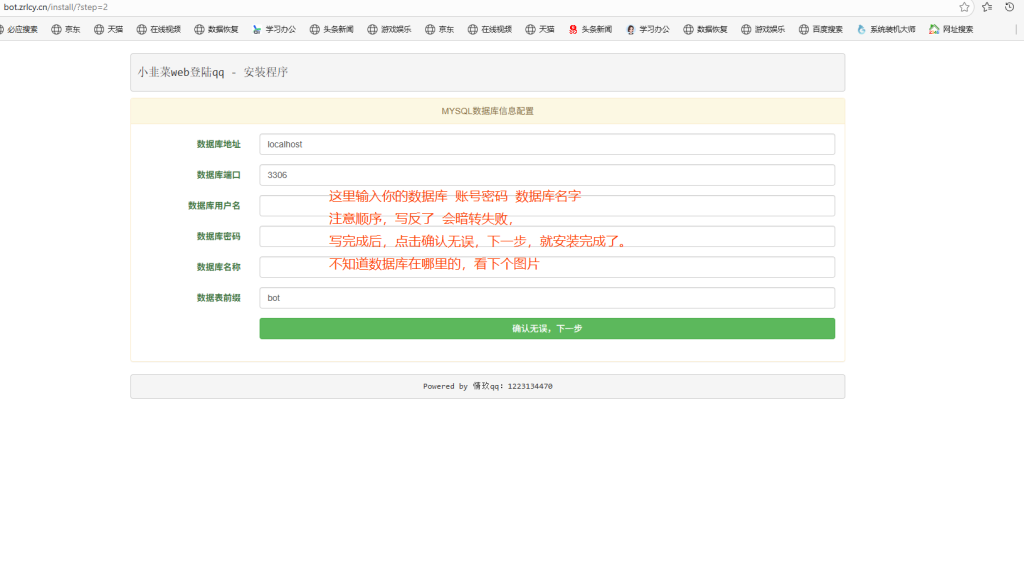This screenshot has width=1024, height=580.
Task: Open the browser history clock icon
Action: coord(1010,7)
